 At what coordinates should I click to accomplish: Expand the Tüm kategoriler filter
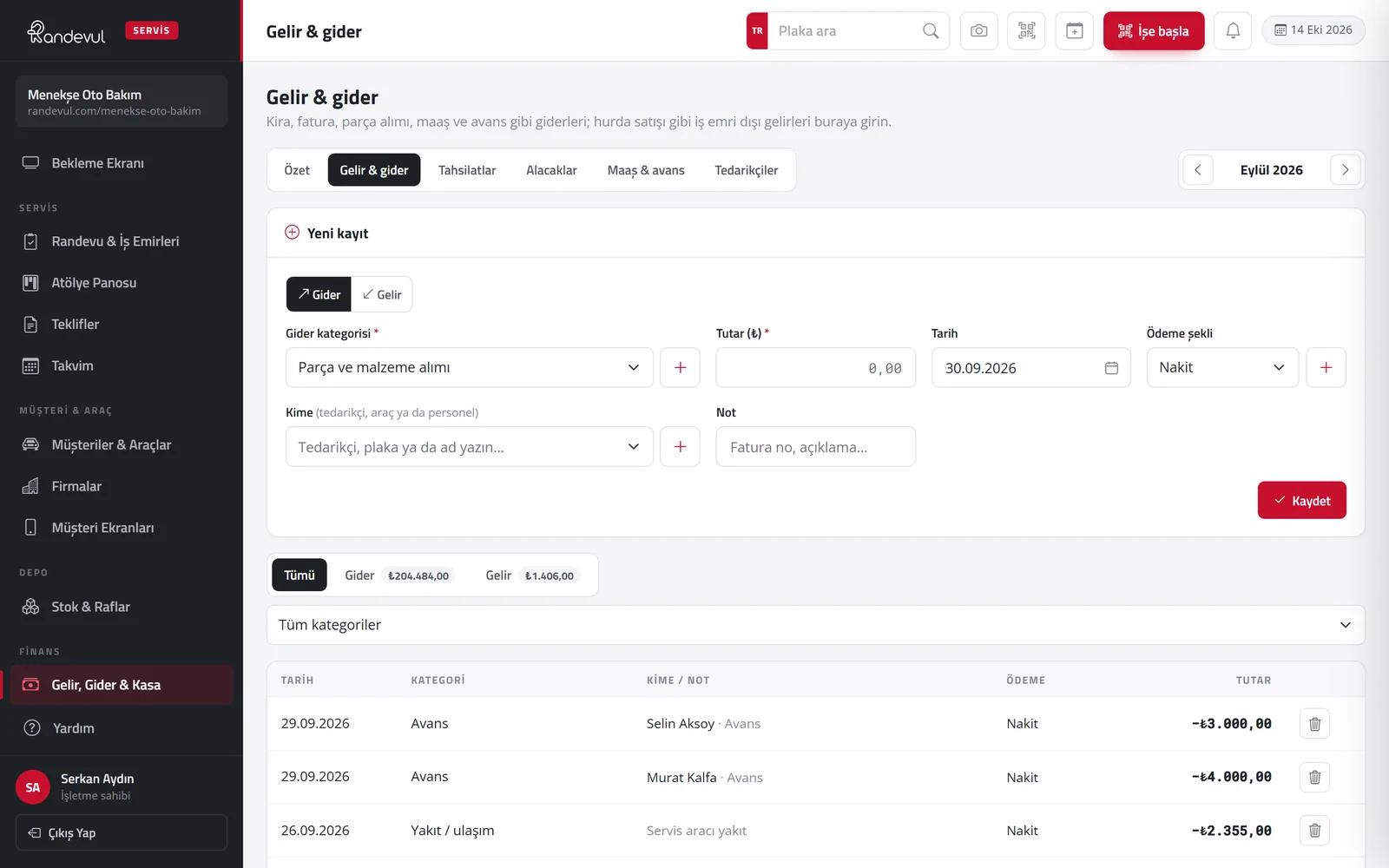[x=815, y=625]
